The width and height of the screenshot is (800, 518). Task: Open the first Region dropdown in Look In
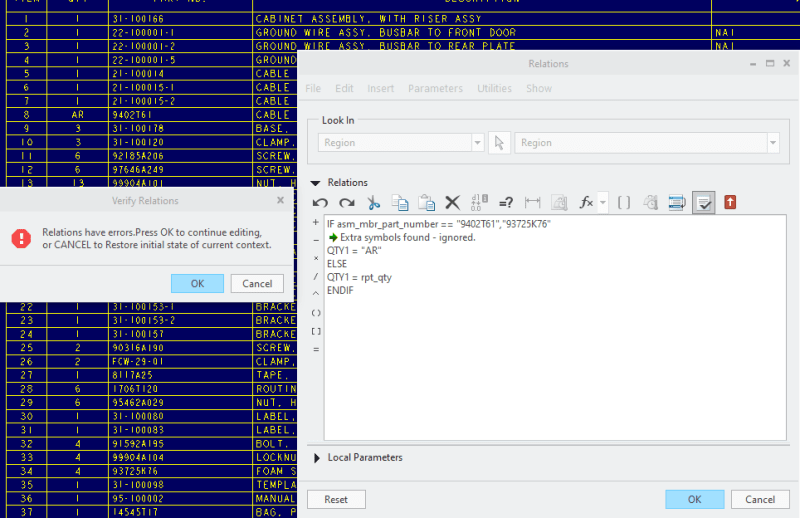[x=478, y=142]
